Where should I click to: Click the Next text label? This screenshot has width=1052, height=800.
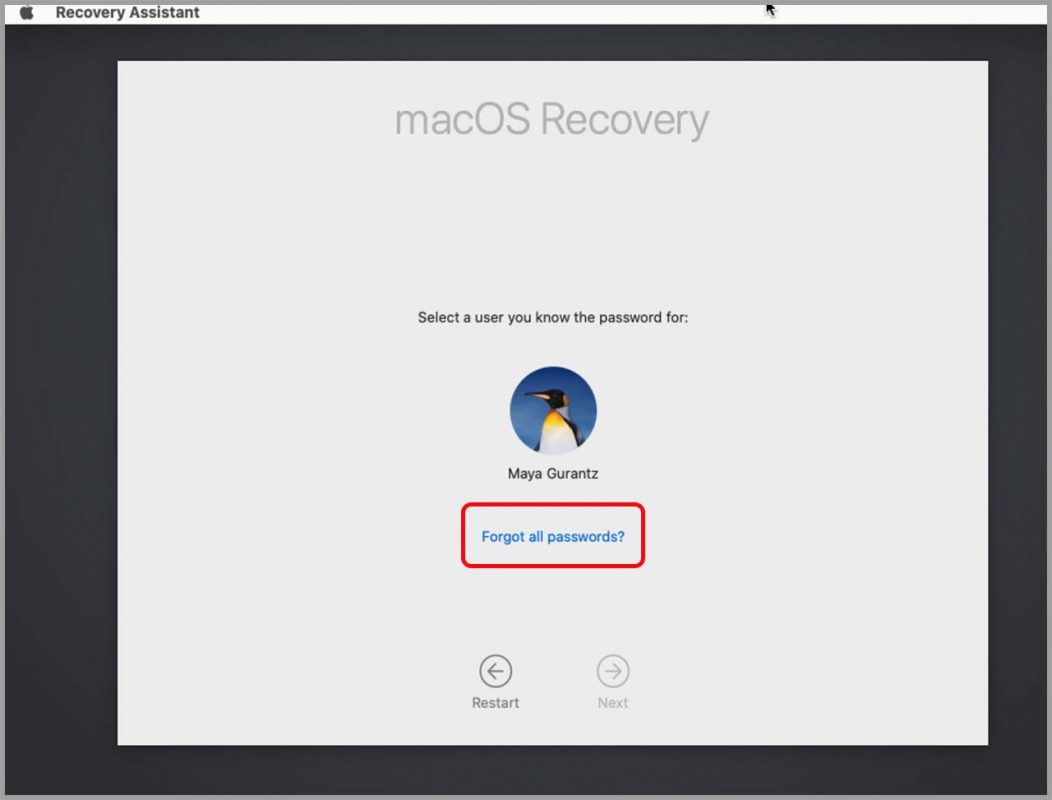point(613,703)
